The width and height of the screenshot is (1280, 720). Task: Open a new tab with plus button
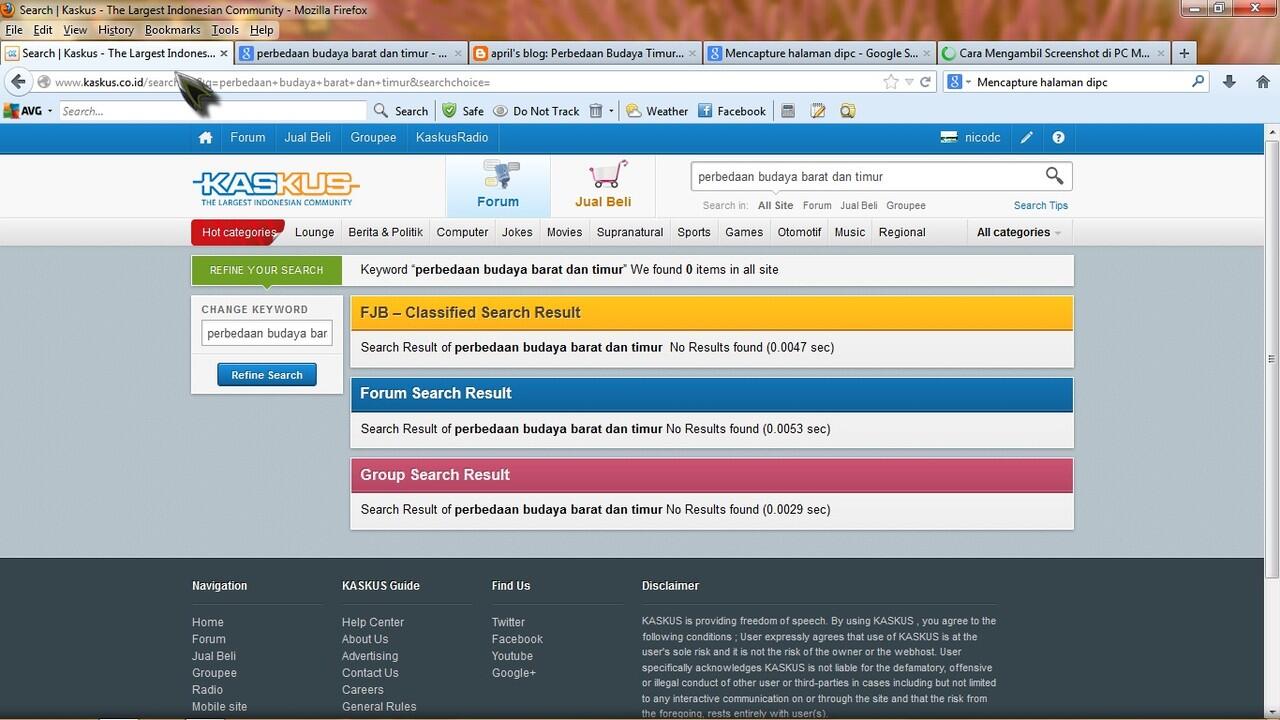click(1184, 53)
